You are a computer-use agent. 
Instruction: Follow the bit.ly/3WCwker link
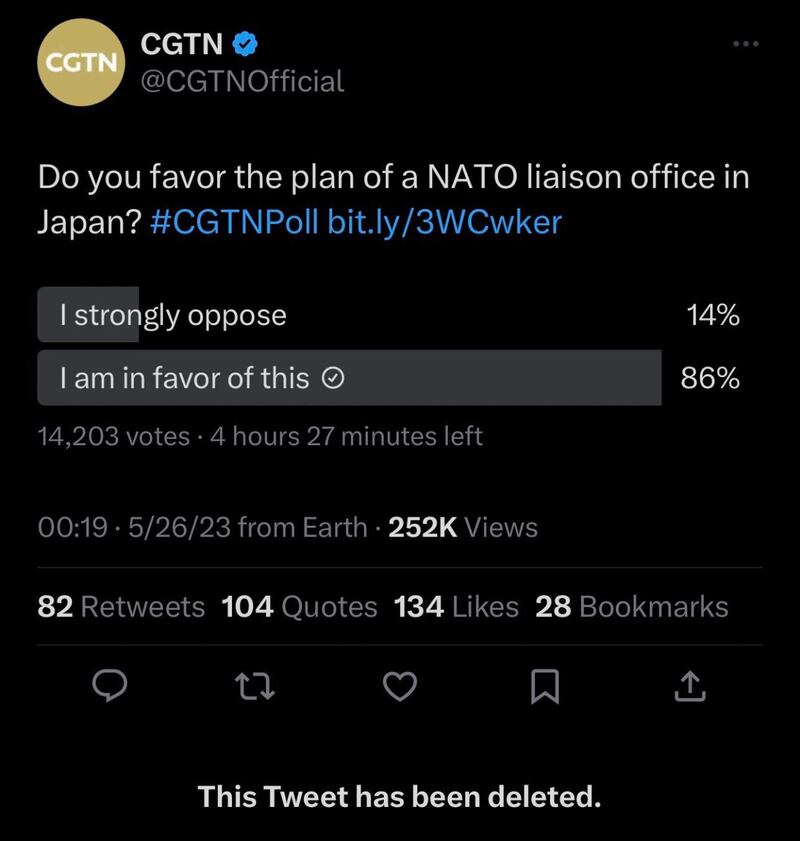444,221
